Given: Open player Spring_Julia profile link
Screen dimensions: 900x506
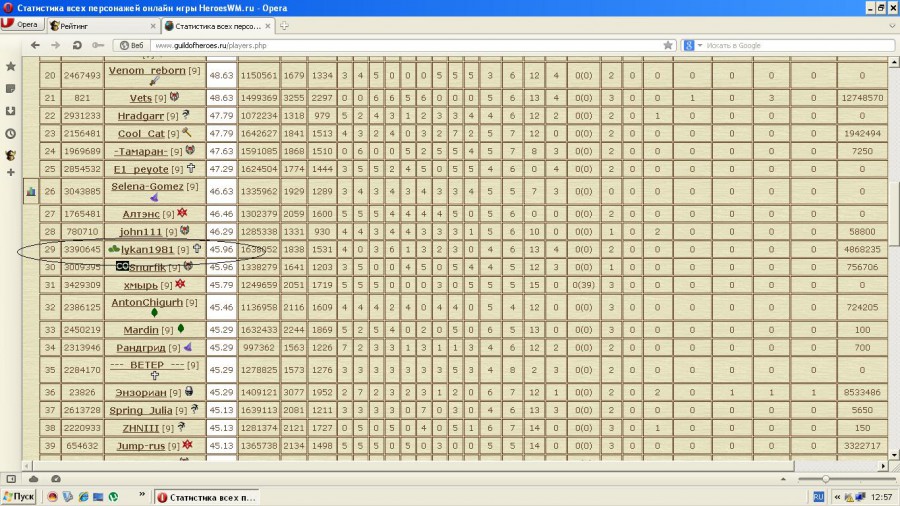Looking at the screenshot, I should (141, 410).
